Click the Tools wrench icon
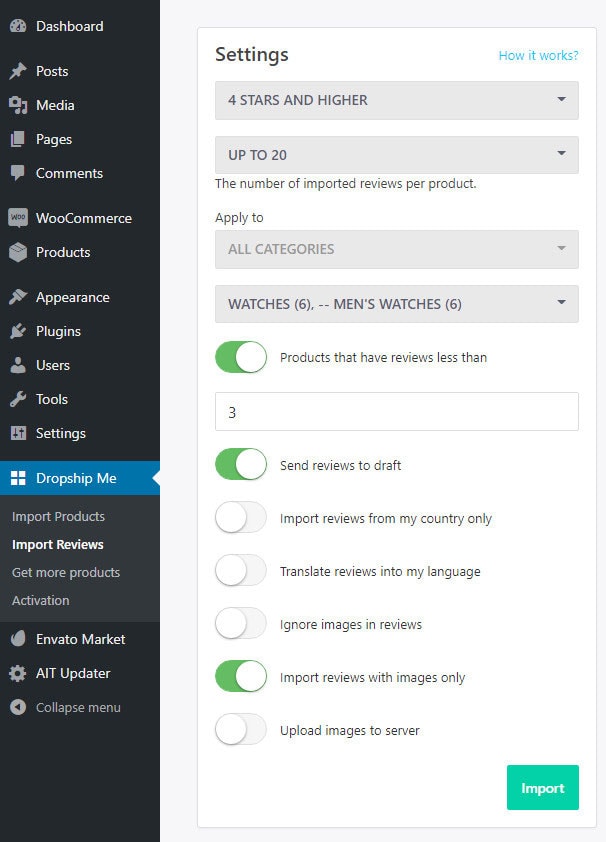The height and width of the screenshot is (842, 606). point(18,399)
